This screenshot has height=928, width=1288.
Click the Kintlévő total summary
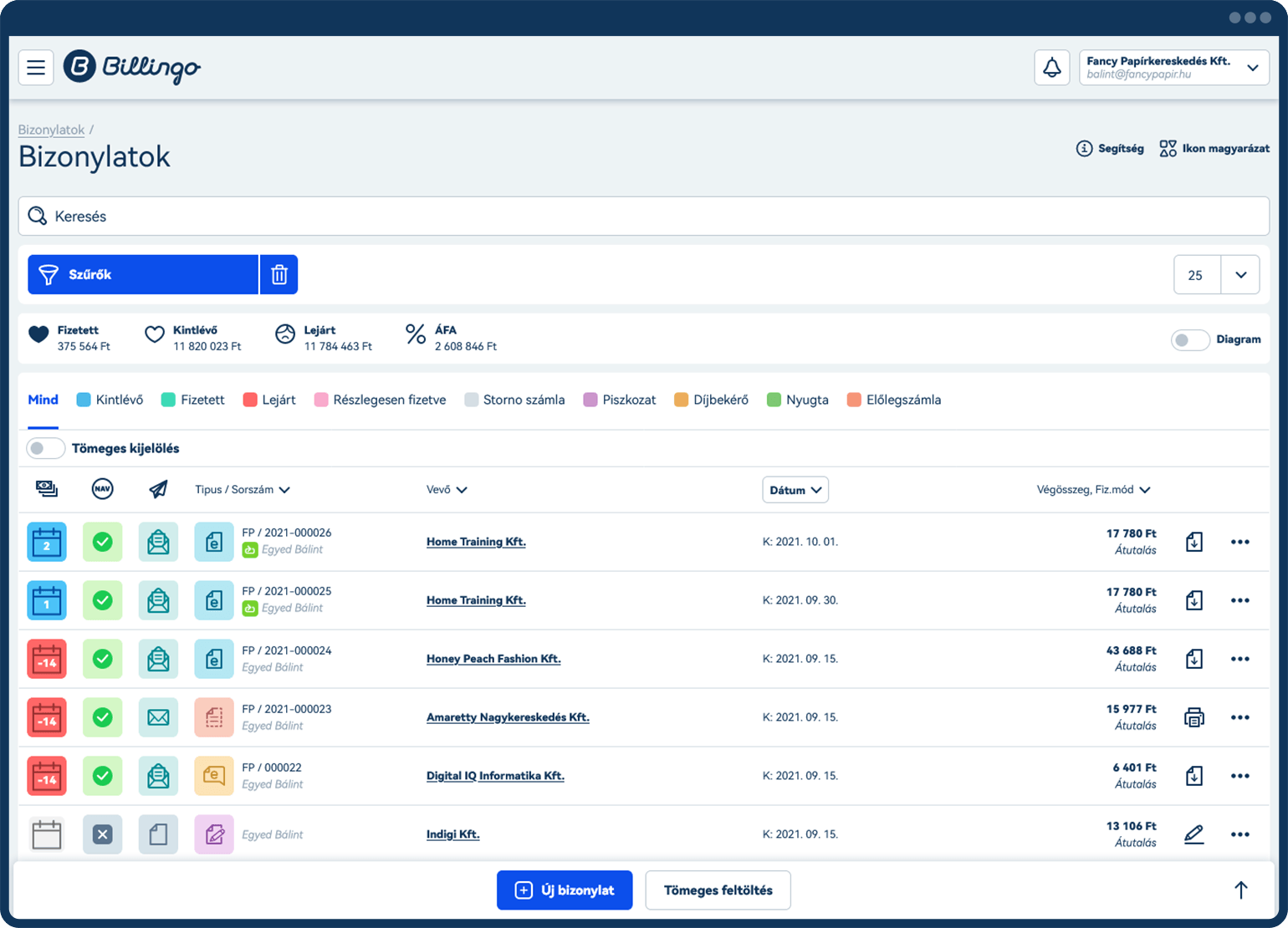193,338
